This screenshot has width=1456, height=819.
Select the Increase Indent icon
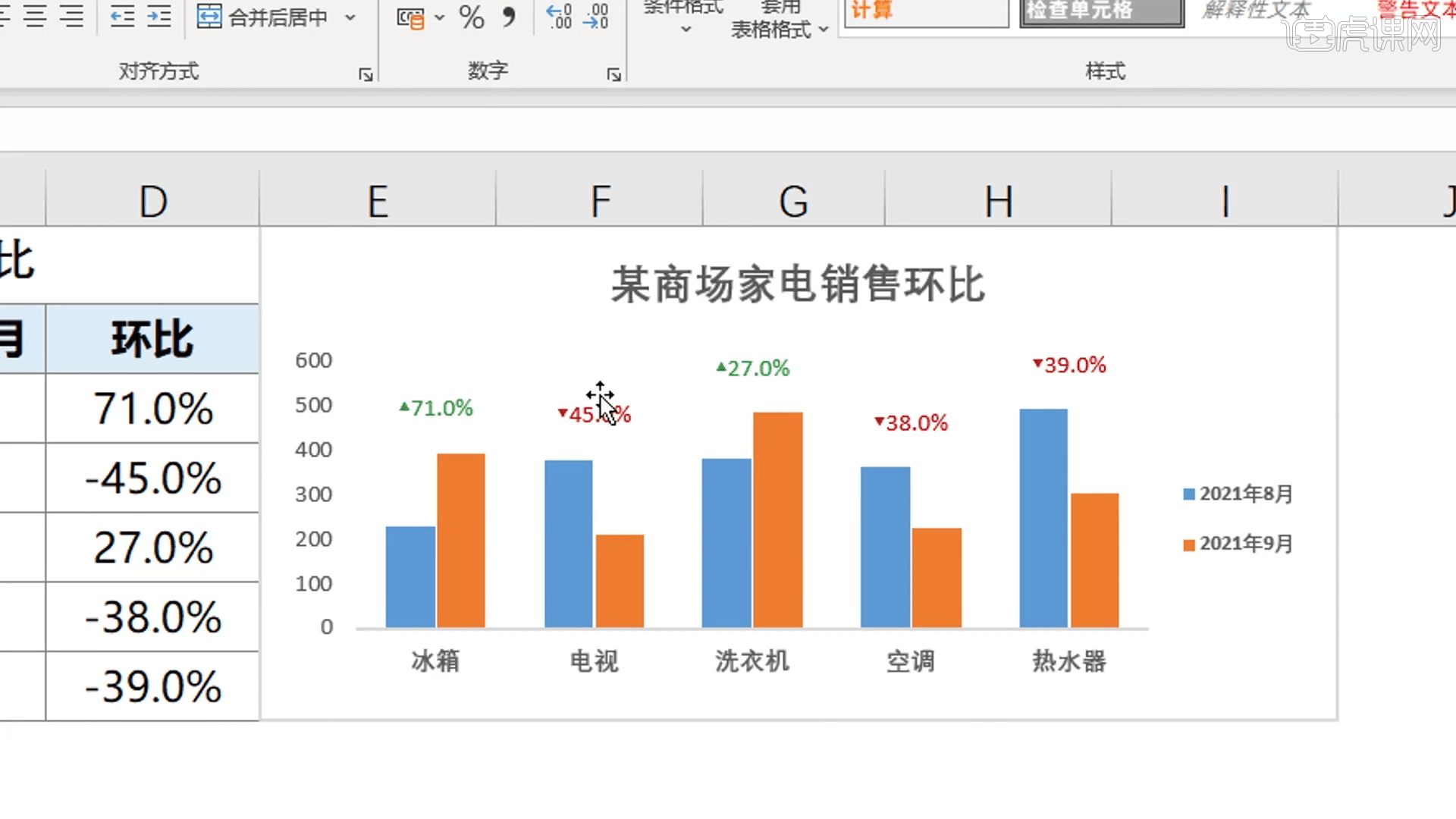tap(158, 16)
